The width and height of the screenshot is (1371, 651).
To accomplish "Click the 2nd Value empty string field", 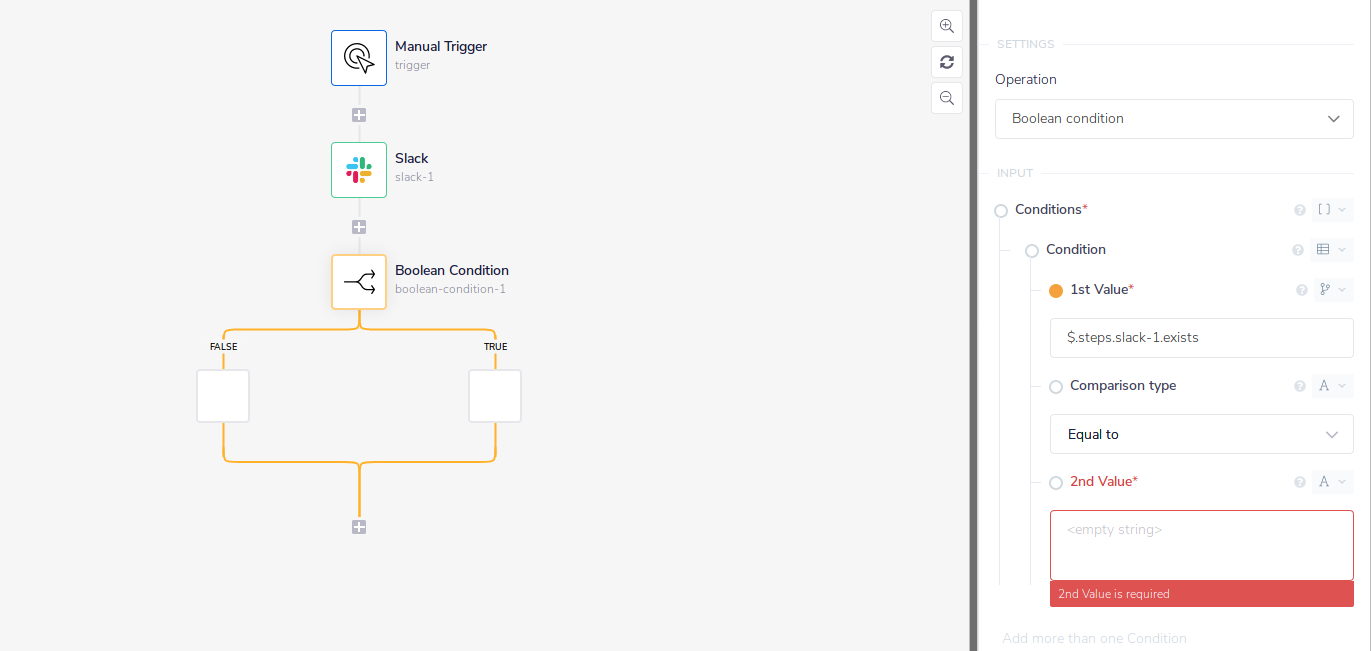I will pos(1201,545).
